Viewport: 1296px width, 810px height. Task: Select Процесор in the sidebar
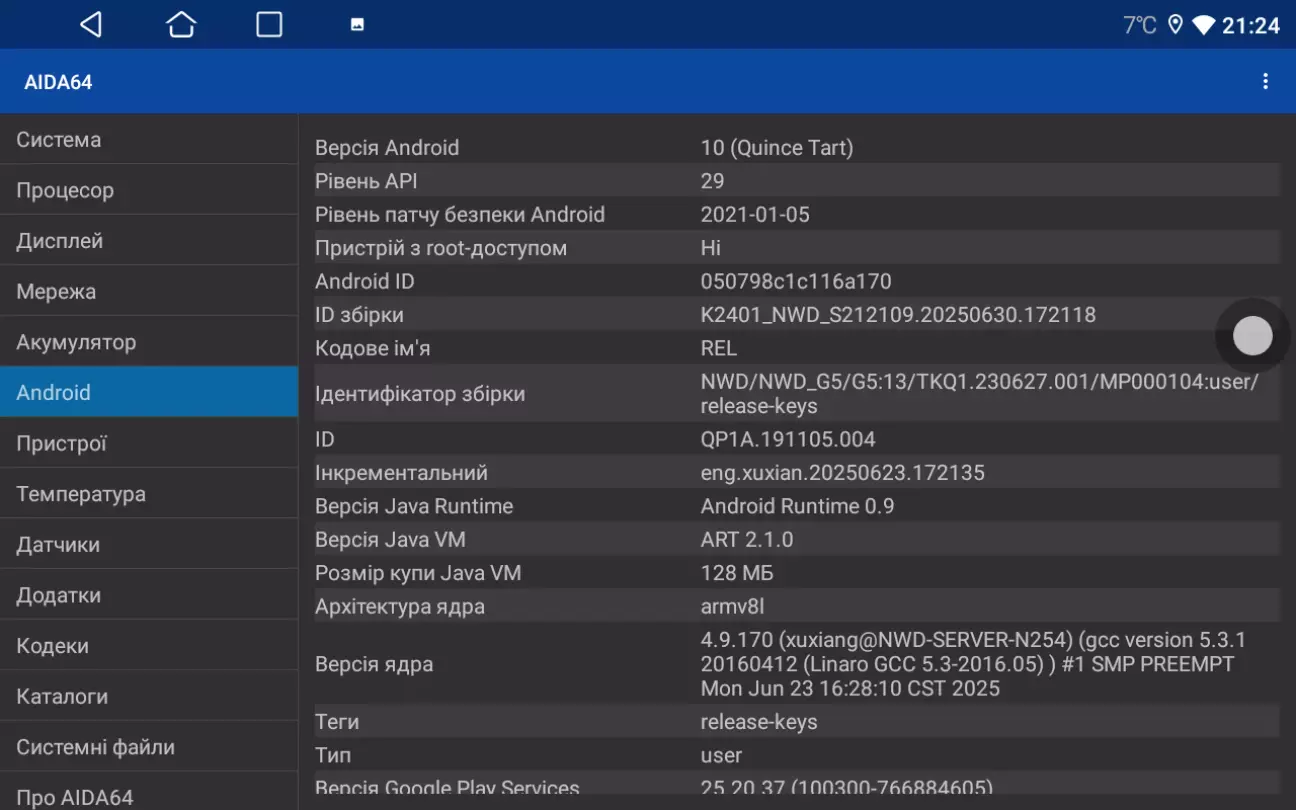point(149,190)
